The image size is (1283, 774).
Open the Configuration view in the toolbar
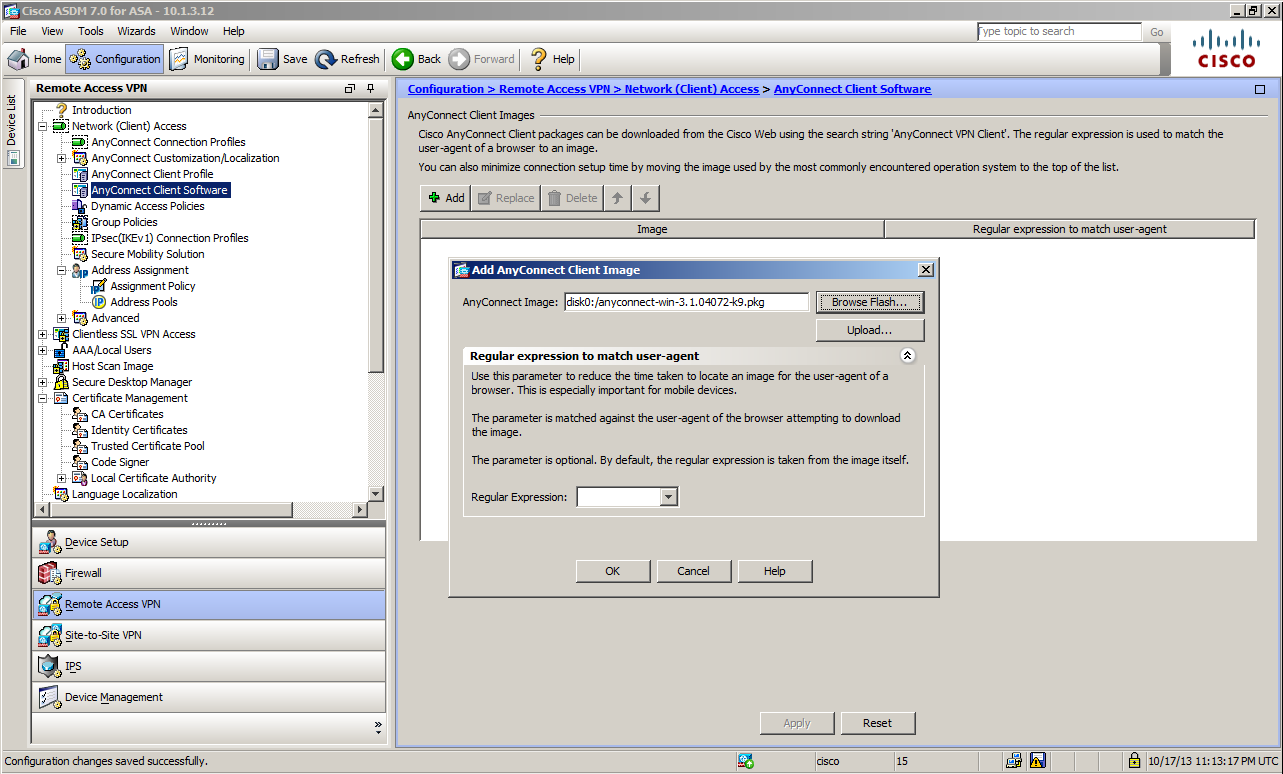pyautogui.click(x=114, y=59)
